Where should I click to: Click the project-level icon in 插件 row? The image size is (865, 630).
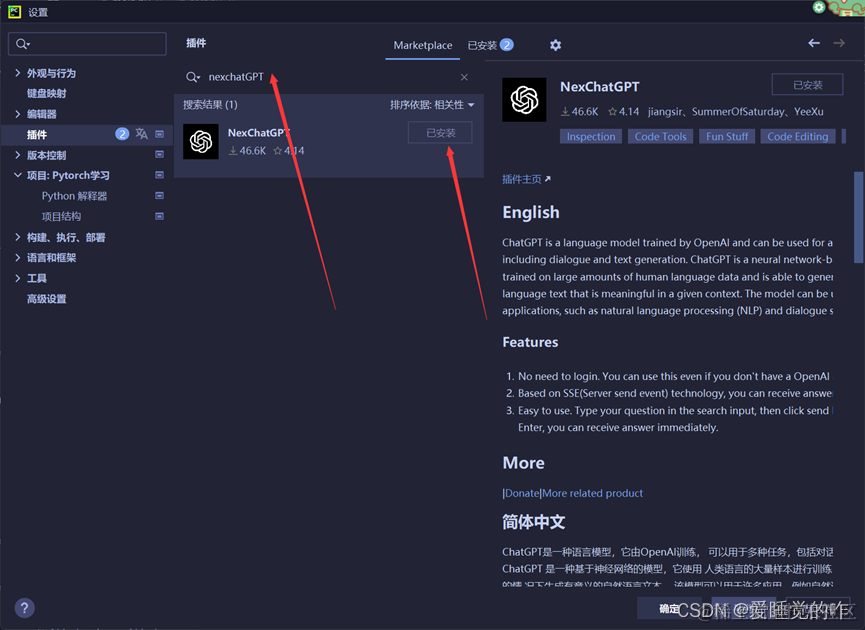pyautogui.click(x=159, y=134)
